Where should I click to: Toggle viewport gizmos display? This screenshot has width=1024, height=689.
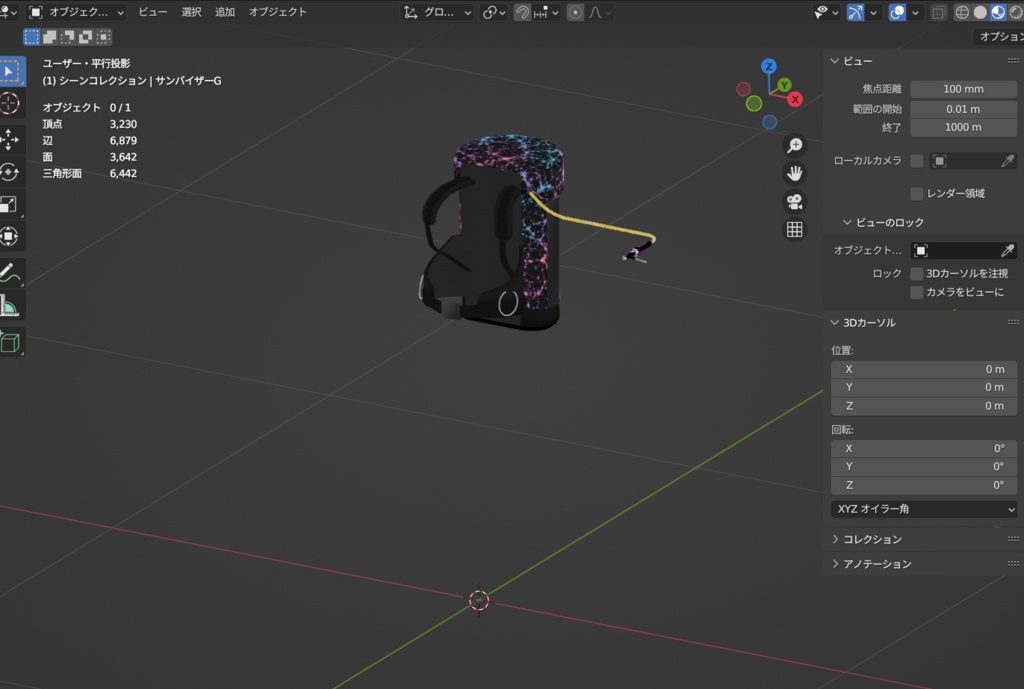(x=856, y=12)
